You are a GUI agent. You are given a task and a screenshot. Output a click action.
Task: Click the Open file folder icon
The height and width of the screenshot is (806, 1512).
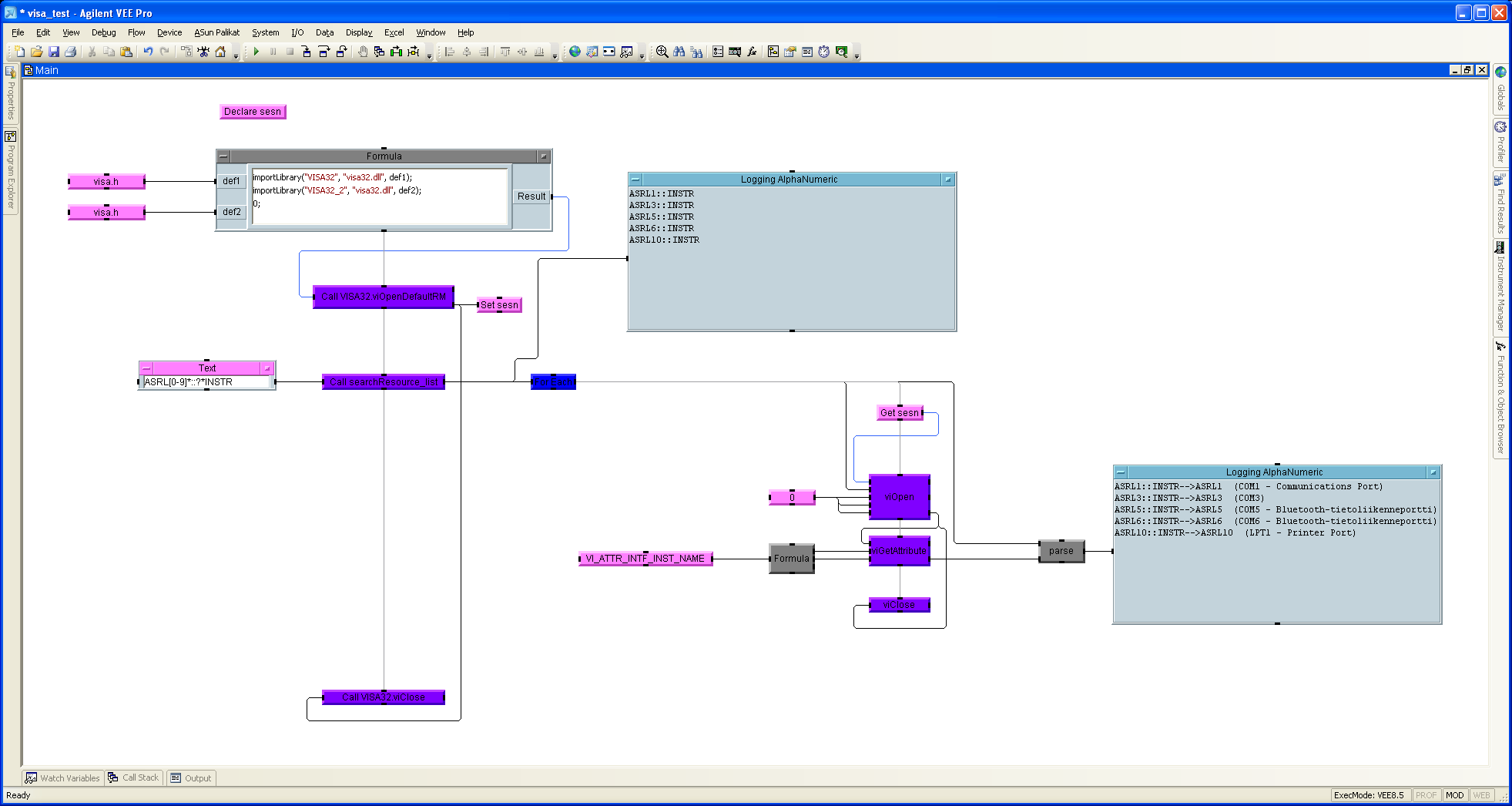[36, 52]
